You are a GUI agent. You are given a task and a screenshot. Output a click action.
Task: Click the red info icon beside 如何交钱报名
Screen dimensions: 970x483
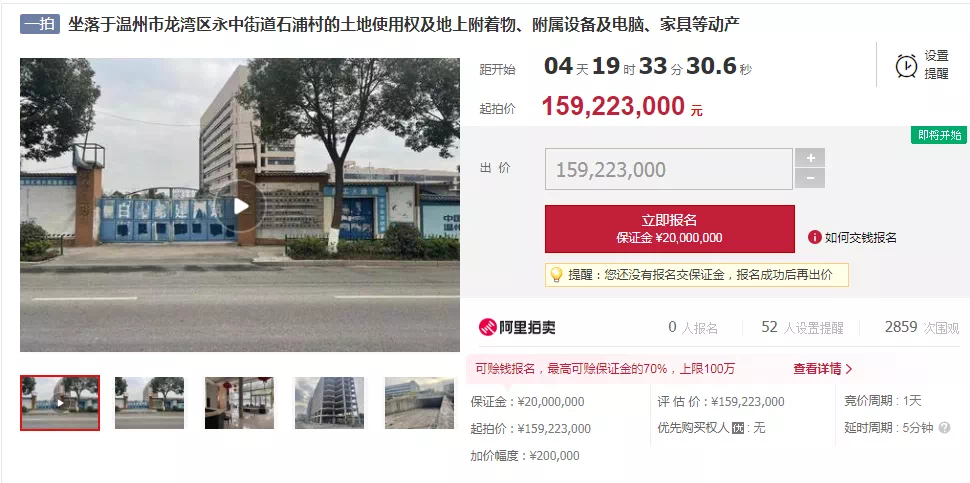coord(815,237)
